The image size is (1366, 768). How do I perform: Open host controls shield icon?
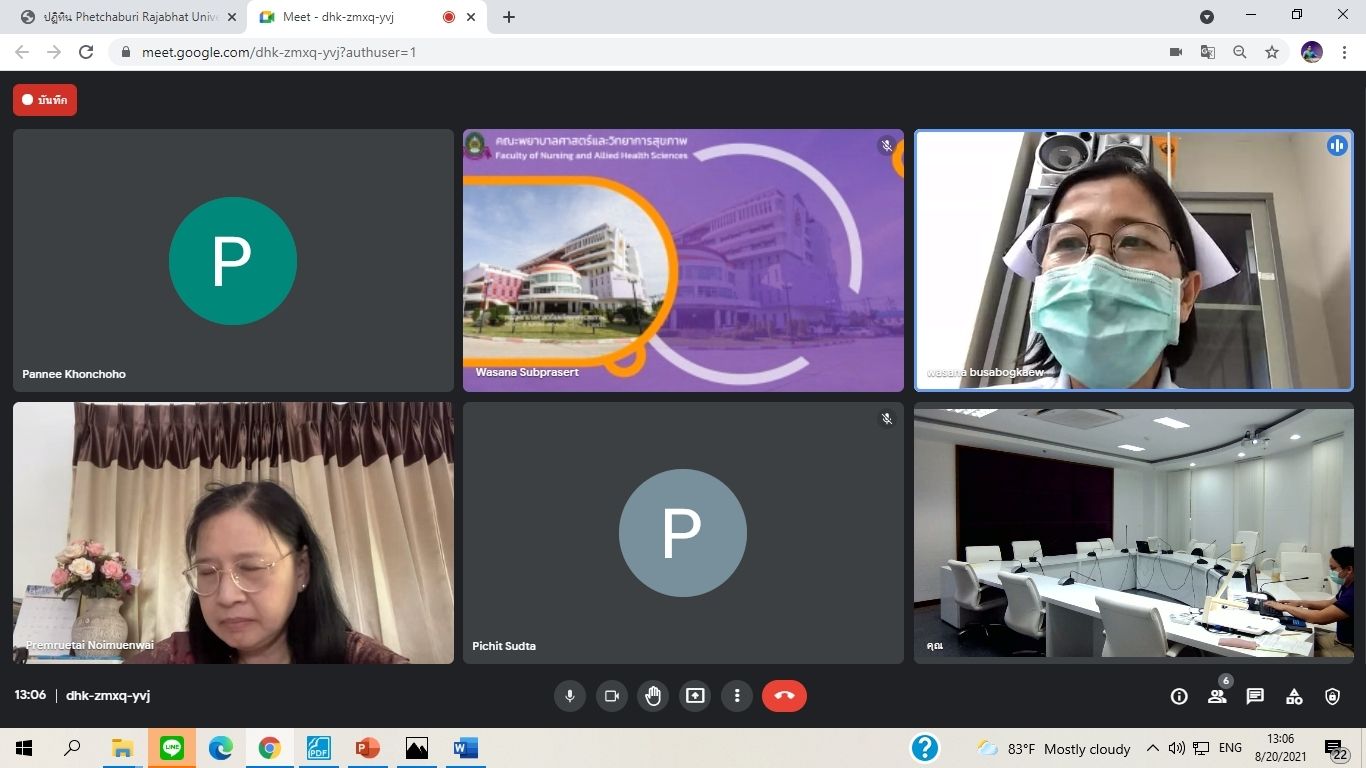tap(1332, 697)
